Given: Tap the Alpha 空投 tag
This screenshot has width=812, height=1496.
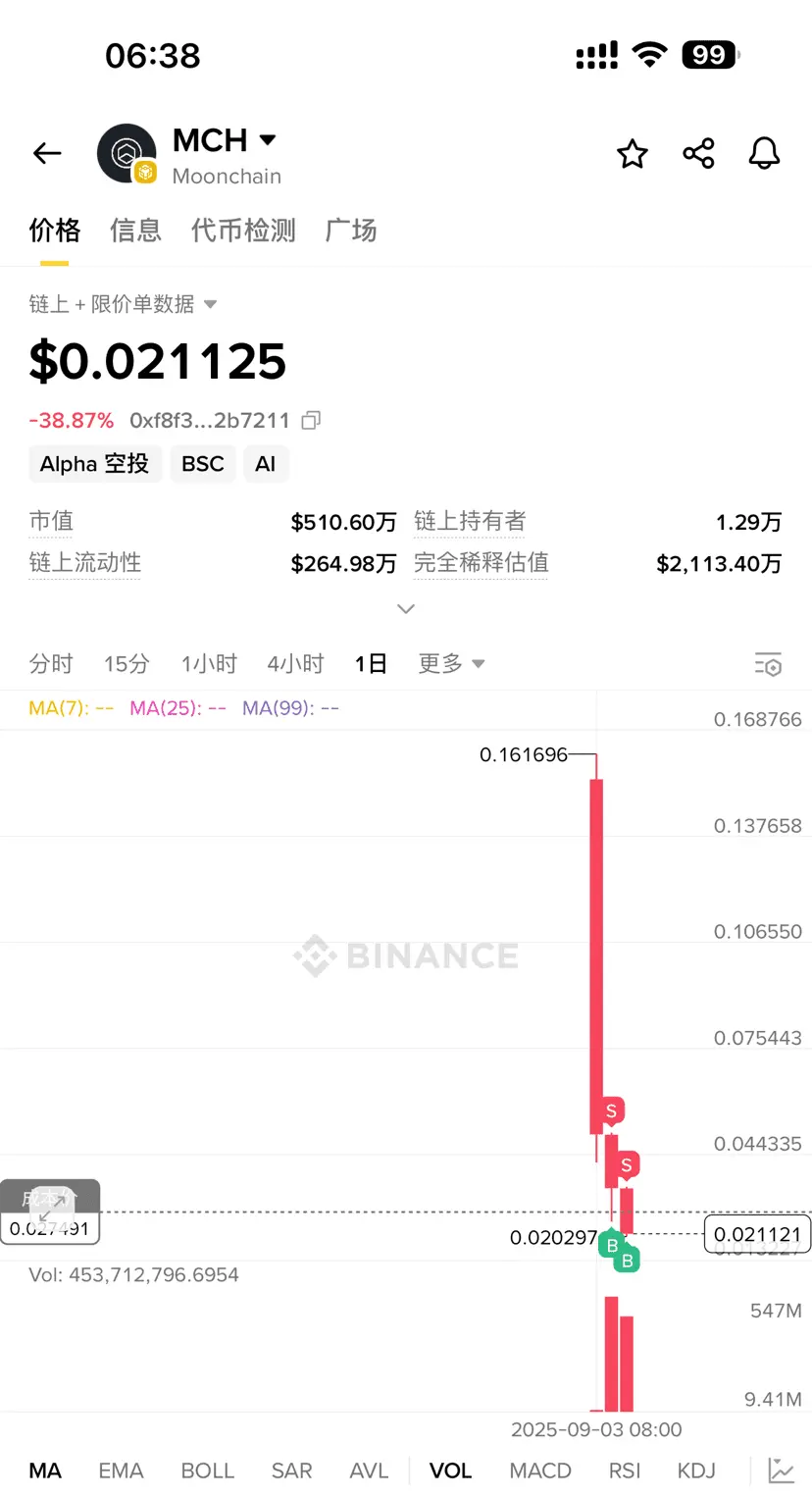Looking at the screenshot, I should (x=94, y=464).
